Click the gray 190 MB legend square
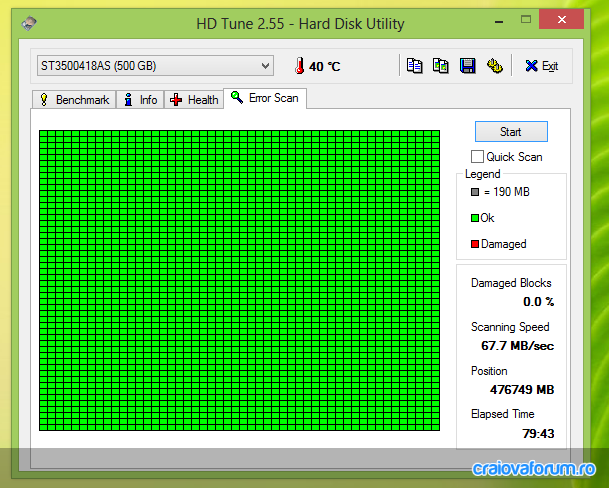Screen dimensions: 609x488 475,192
